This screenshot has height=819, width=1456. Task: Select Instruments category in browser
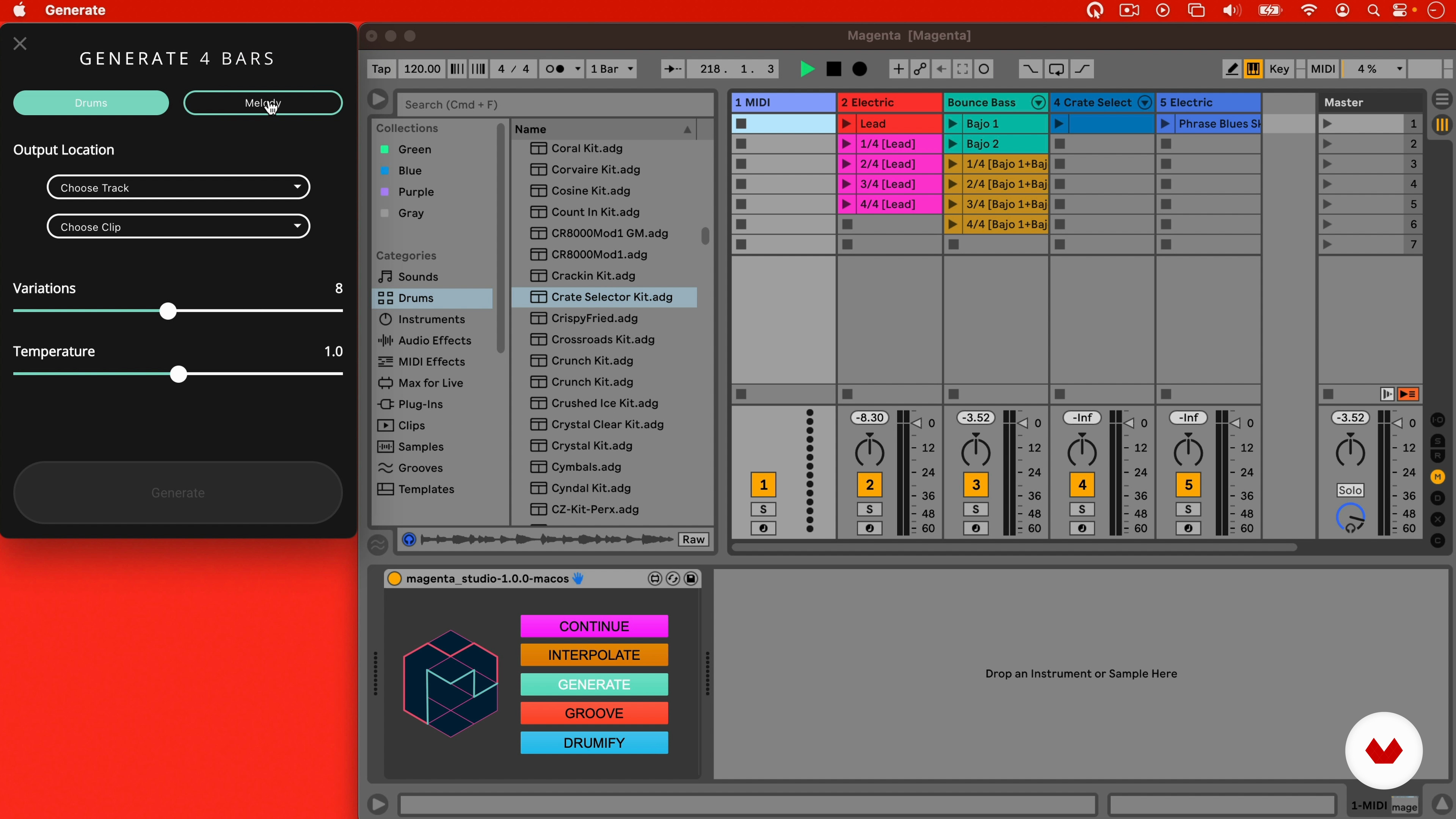pos(432,319)
